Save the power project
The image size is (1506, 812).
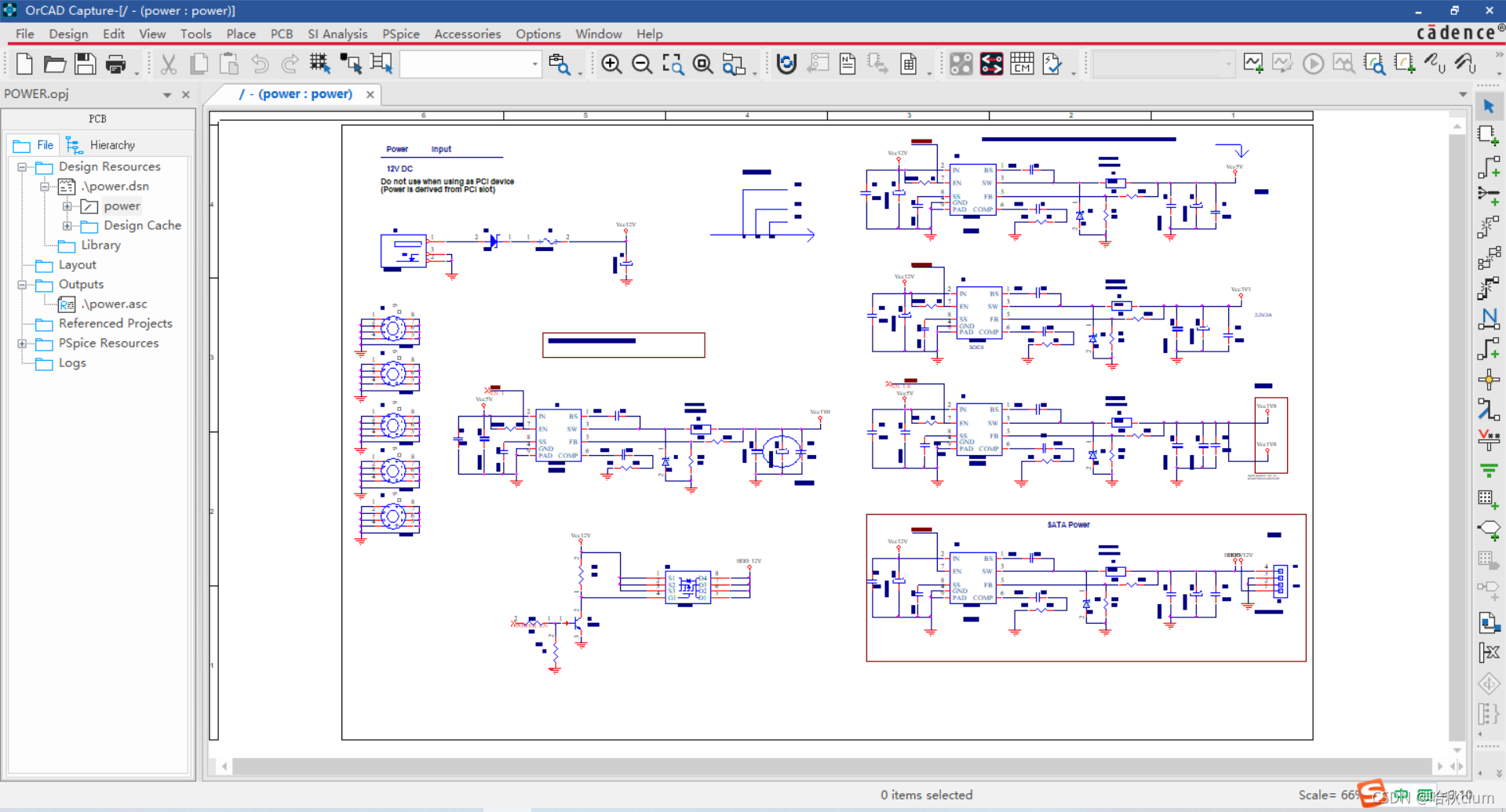click(x=86, y=64)
